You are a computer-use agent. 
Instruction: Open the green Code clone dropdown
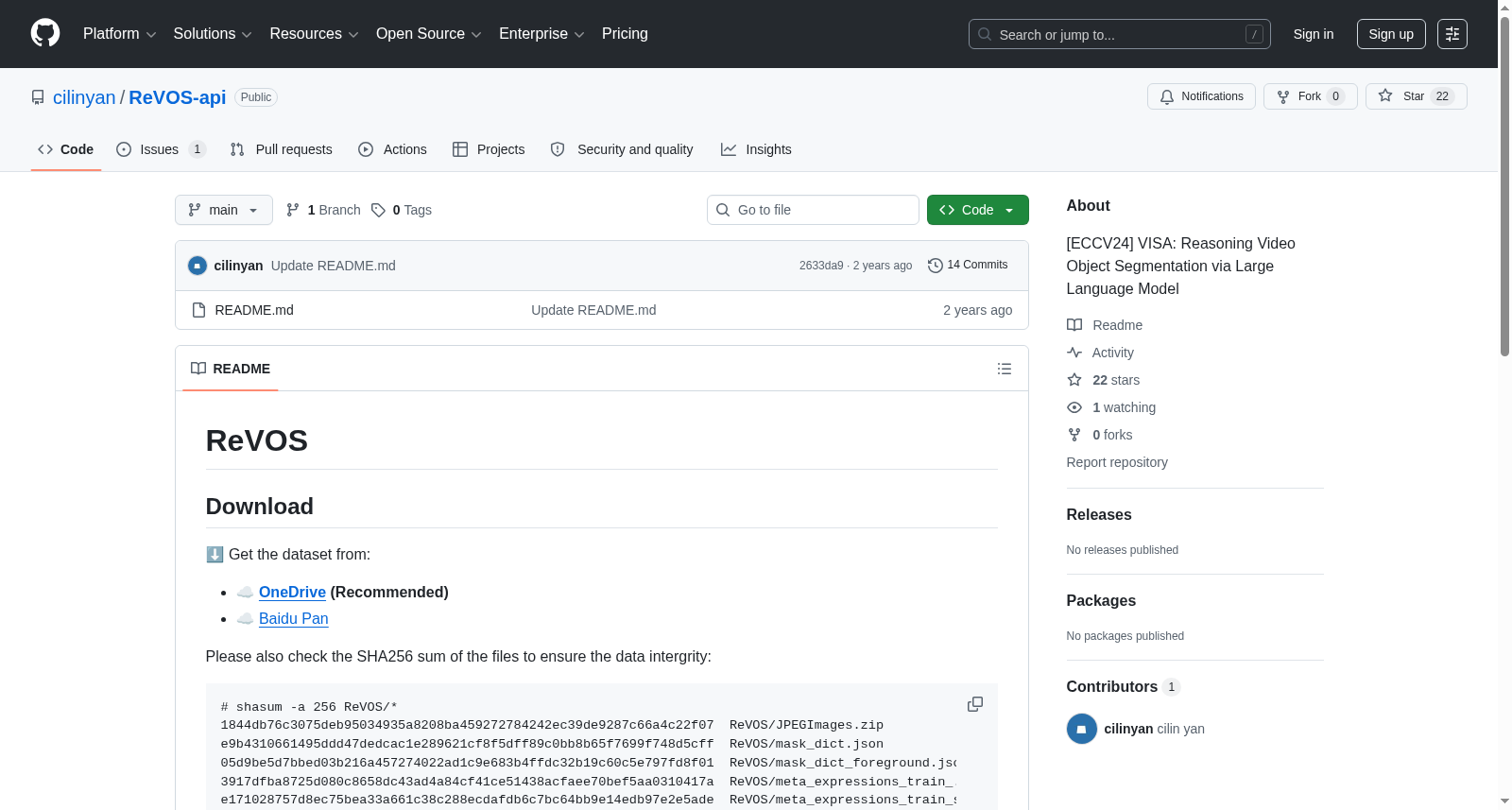click(x=978, y=210)
